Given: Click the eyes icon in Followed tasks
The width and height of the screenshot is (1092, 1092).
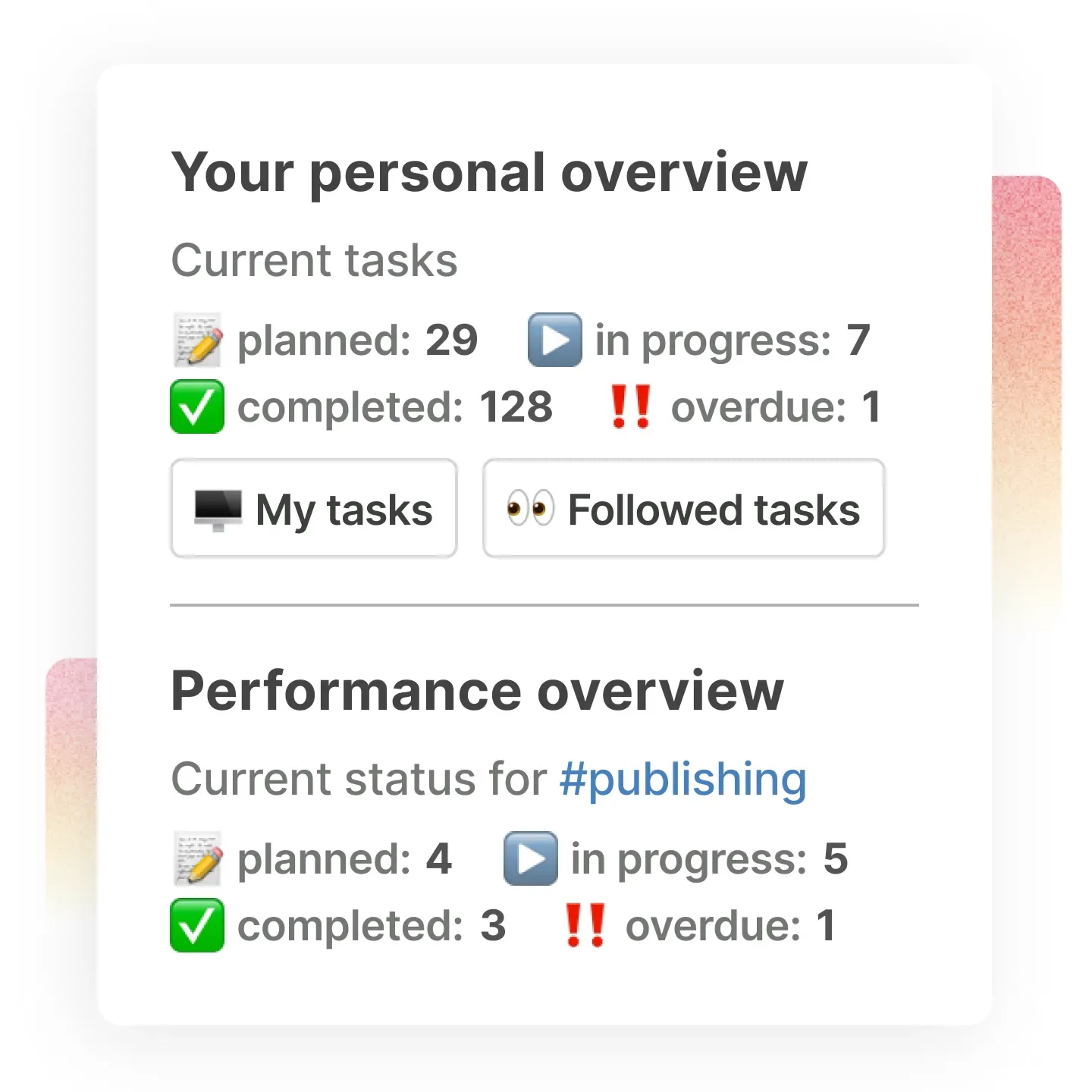Looking at the screenshot, I should (x=530, y=508).
